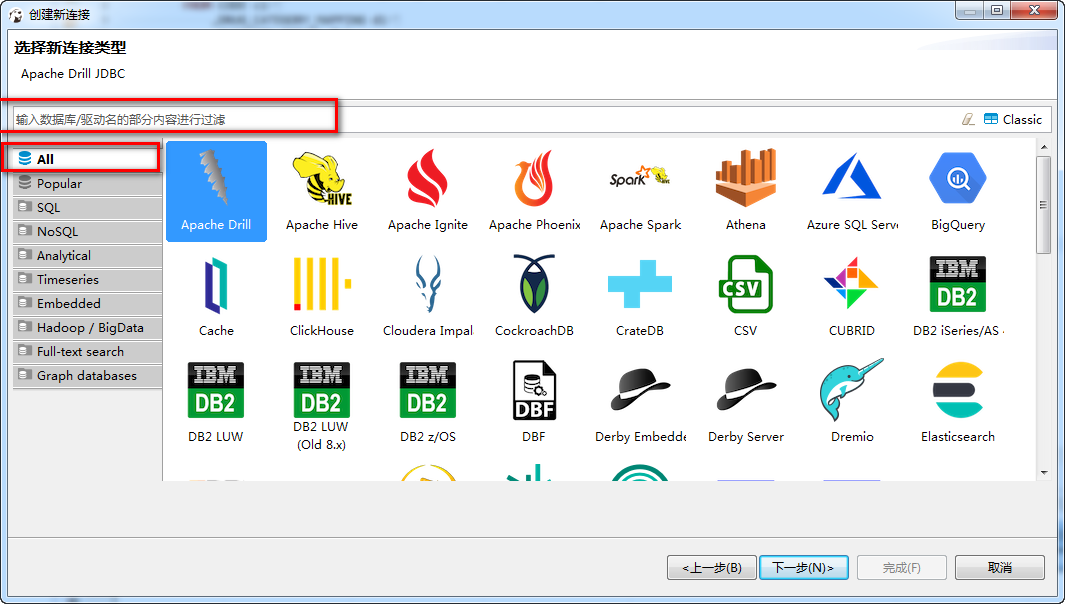Select DB2 iSeries/AS driver
The height and width of the screenshot is (604, 1065).
pyautogui.click(x=958, y=297)
